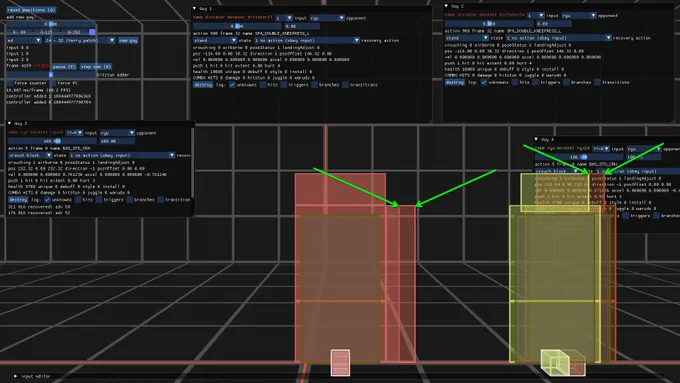This screenshot has width=680, height=383.
Task: Click the step one button
Action: [x=96, y=67]
